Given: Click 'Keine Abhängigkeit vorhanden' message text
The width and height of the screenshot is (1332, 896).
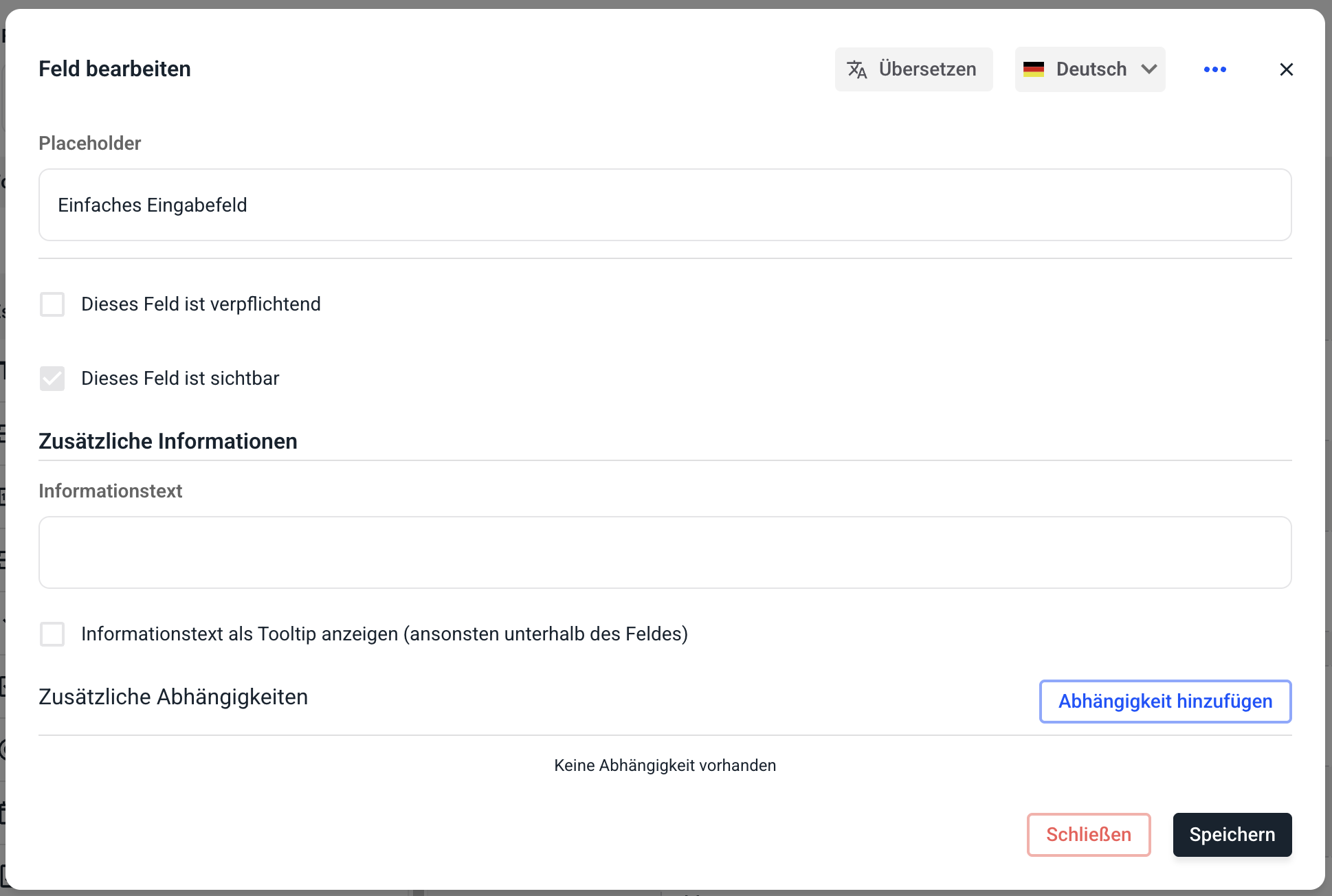Looking at the screenshot, I should 665,765.
